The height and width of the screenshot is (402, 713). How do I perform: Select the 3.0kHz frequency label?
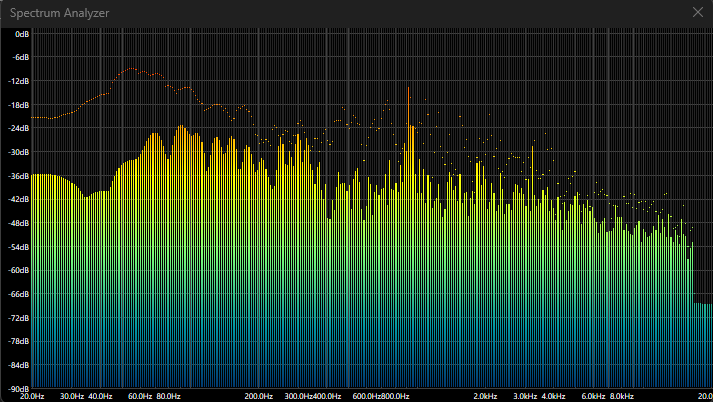(x=526, y=396)
